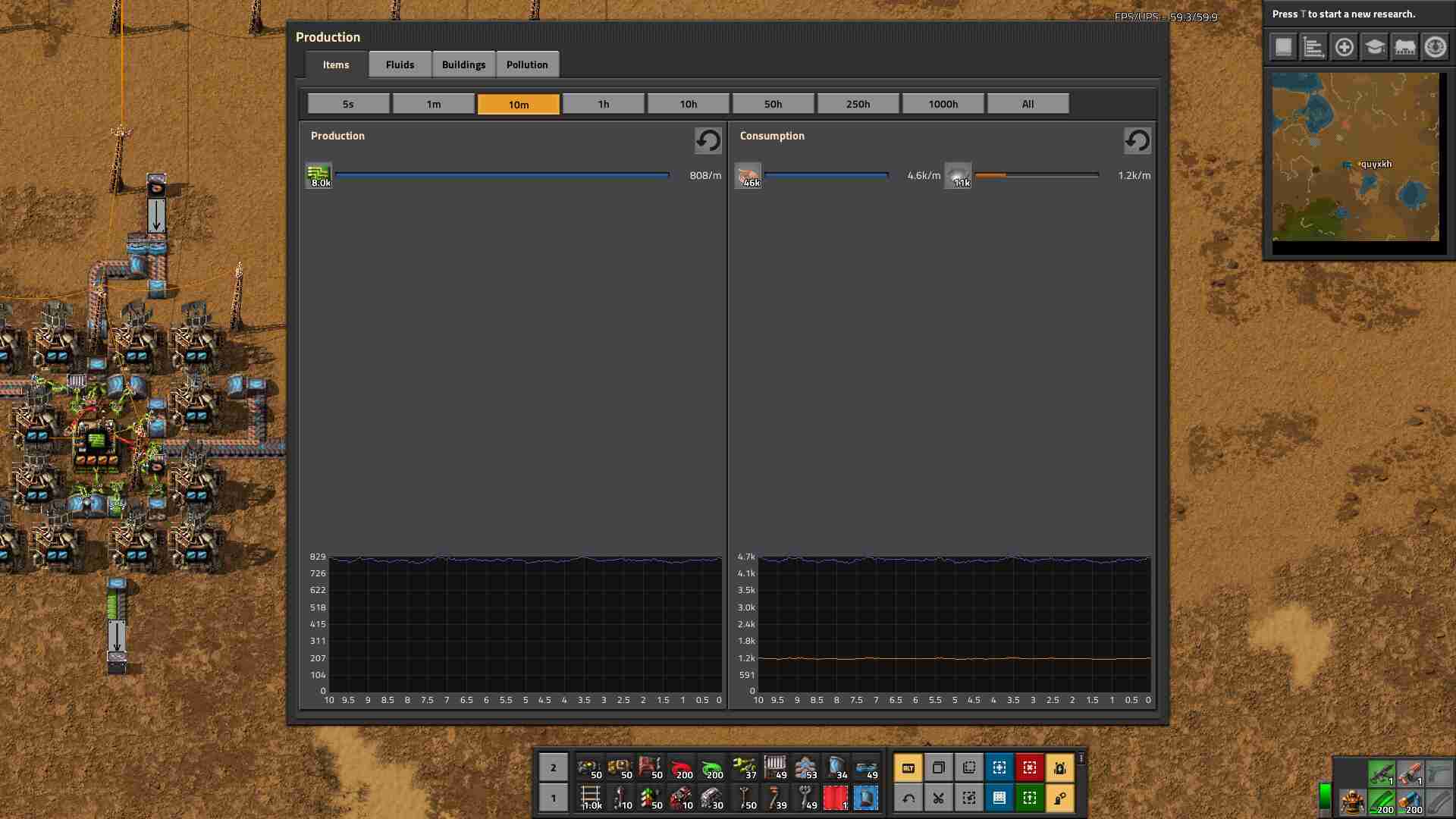This screenshot has width=1456, height=819.
Task: Select the rail item in quickbar
Action: pos(591,798)
